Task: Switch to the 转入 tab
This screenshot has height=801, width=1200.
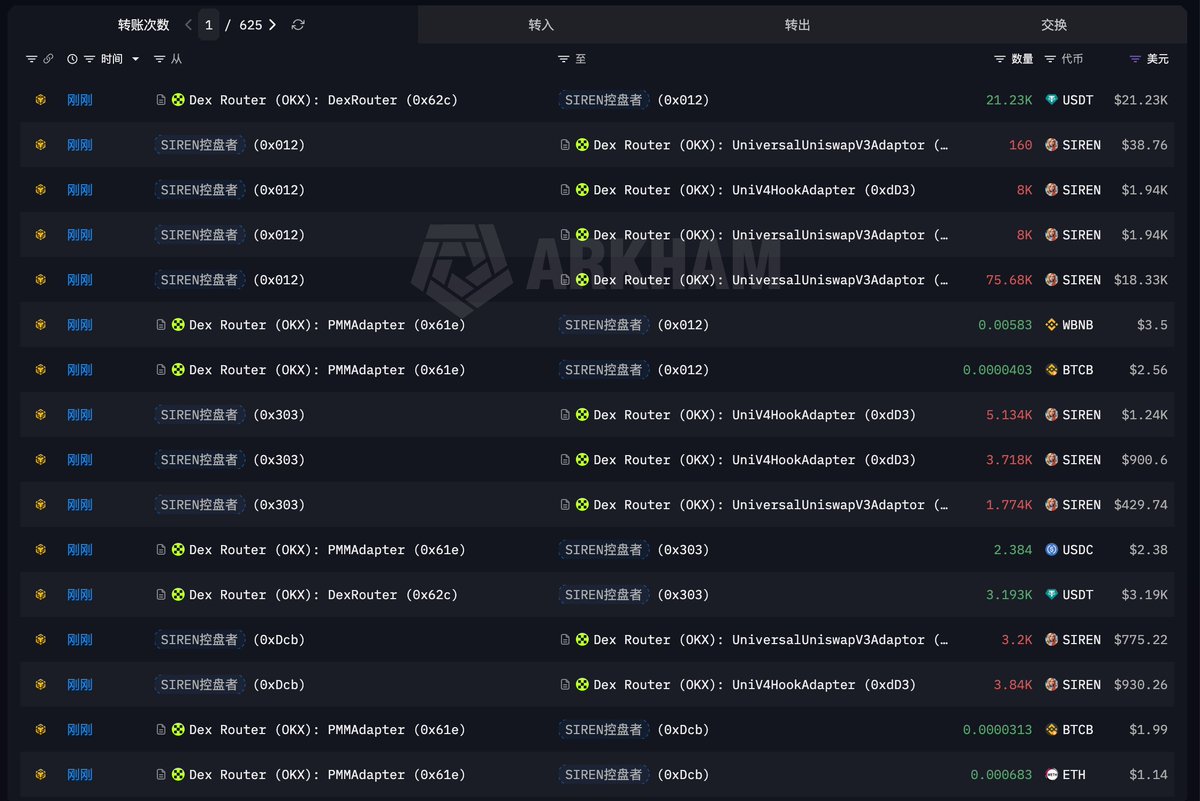Action: tap(541, 25)
